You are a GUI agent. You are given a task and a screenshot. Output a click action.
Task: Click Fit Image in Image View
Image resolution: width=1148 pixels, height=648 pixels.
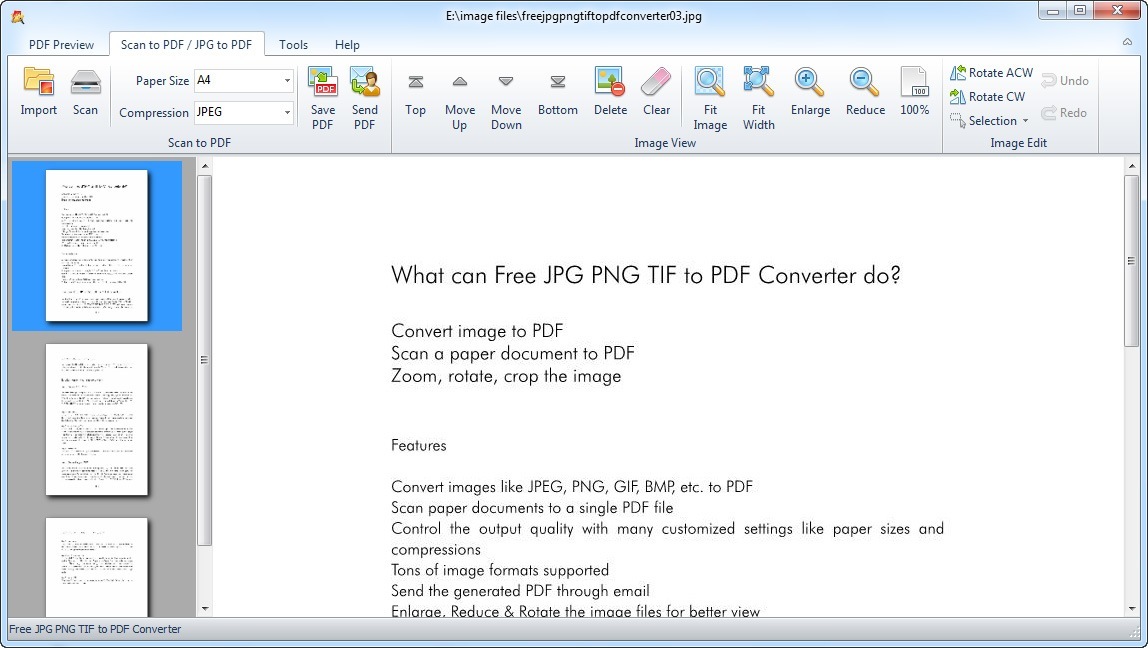[710, 95]
